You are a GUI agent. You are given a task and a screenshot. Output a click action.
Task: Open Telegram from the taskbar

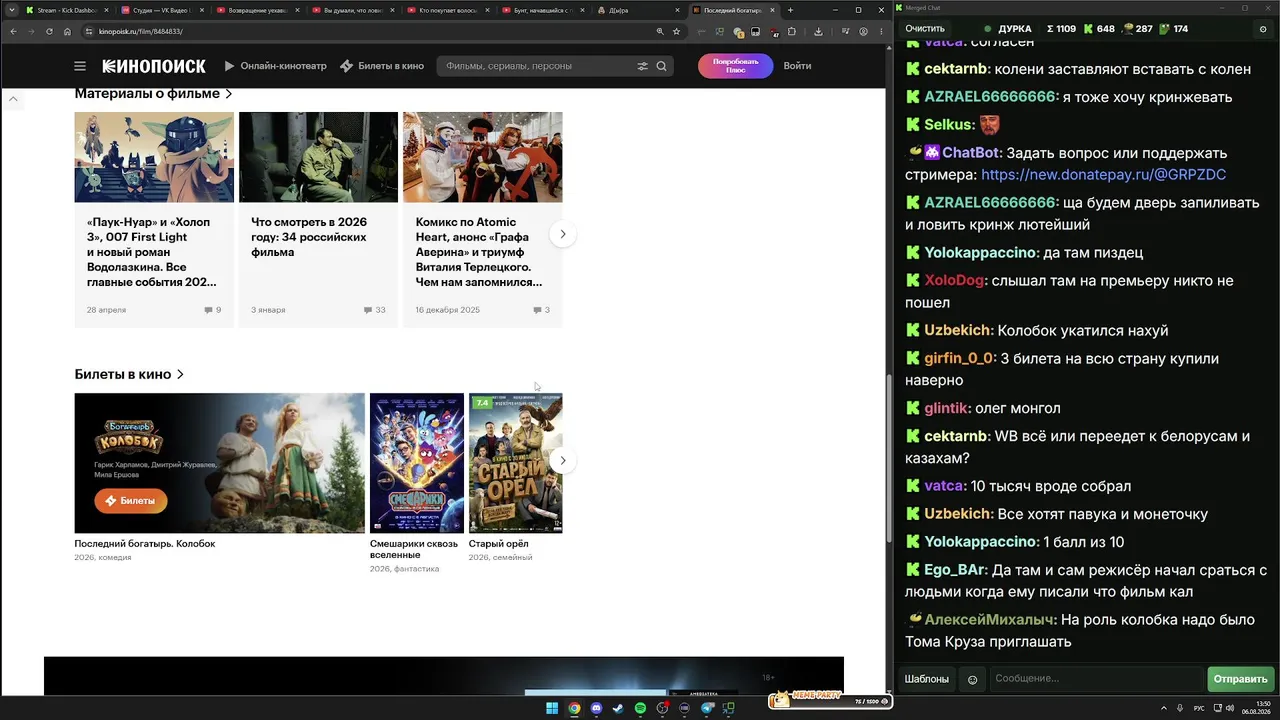[x=707, y=709]
